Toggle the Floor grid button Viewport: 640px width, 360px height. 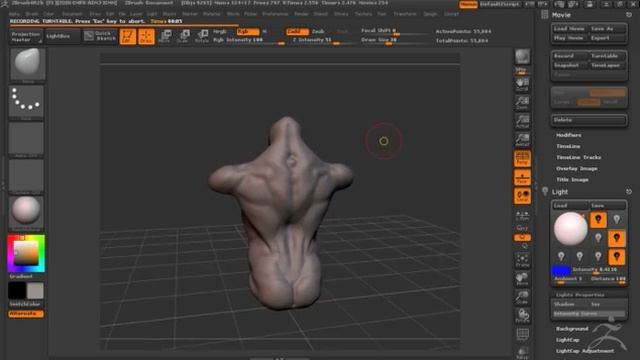point(522,177)
